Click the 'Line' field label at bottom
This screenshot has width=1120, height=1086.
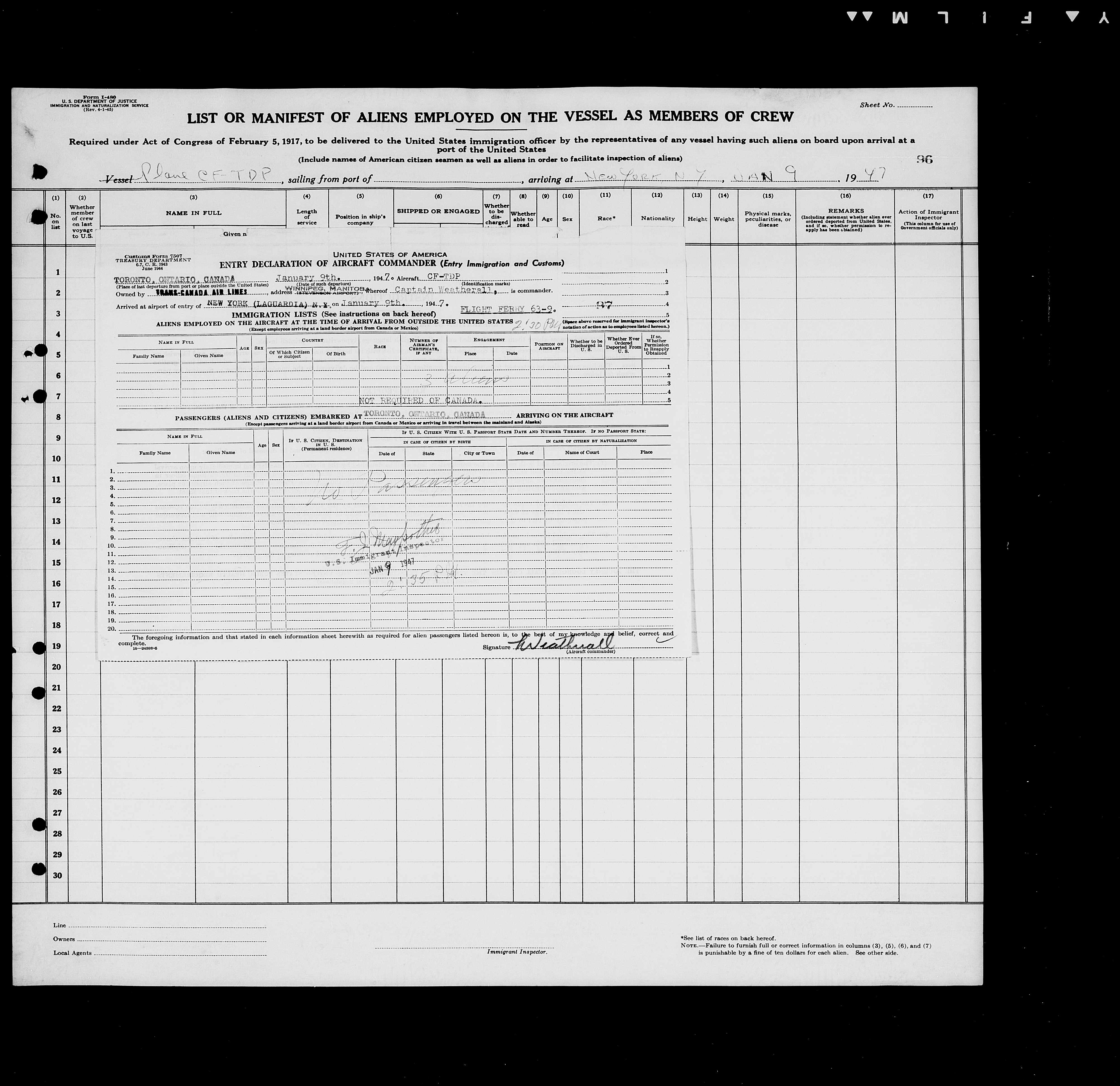[x=60, y=925]
